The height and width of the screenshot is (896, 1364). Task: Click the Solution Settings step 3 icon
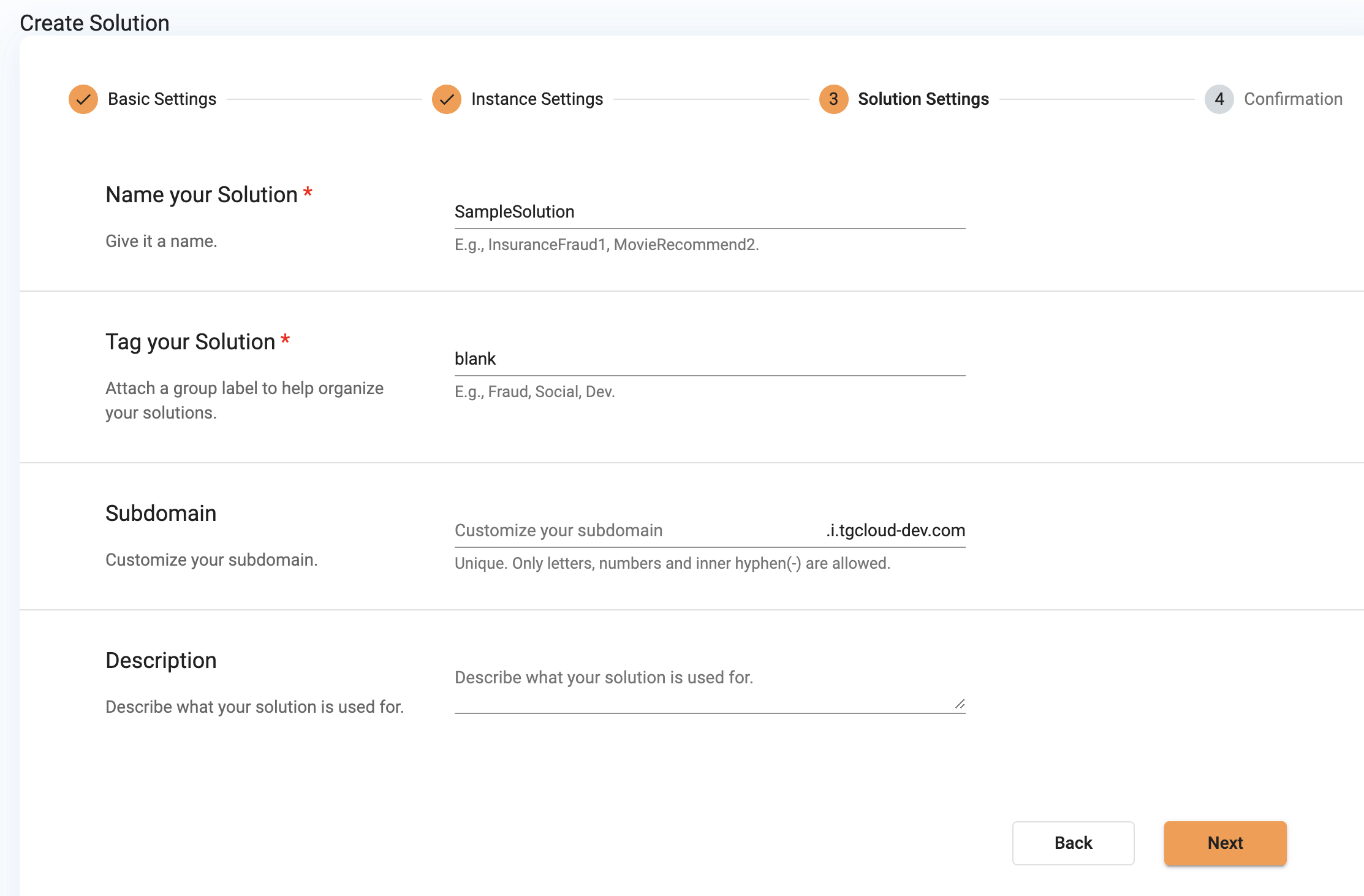[832, 98]
